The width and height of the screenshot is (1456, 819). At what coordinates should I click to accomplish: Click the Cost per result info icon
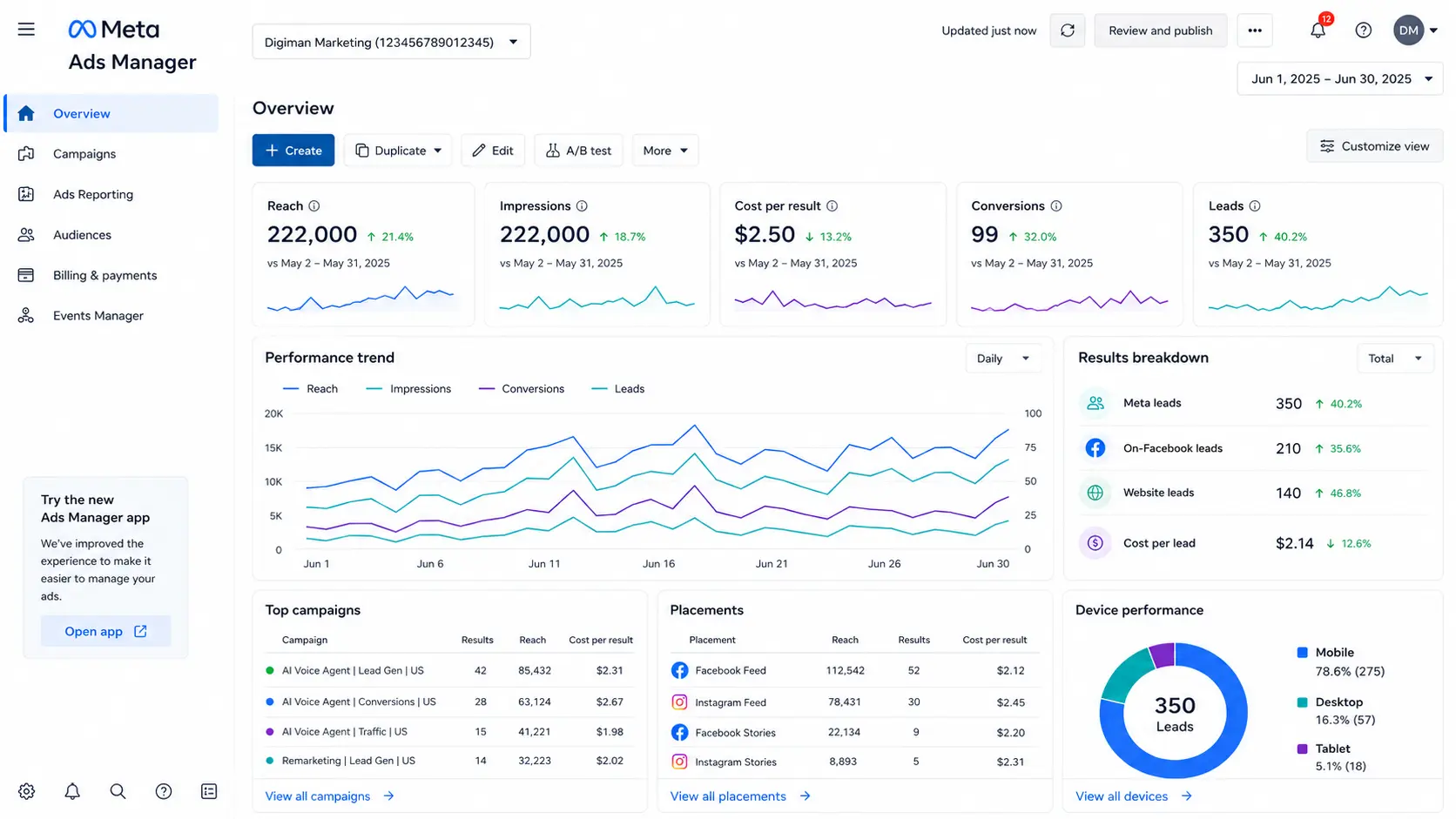tap(832, 206)
